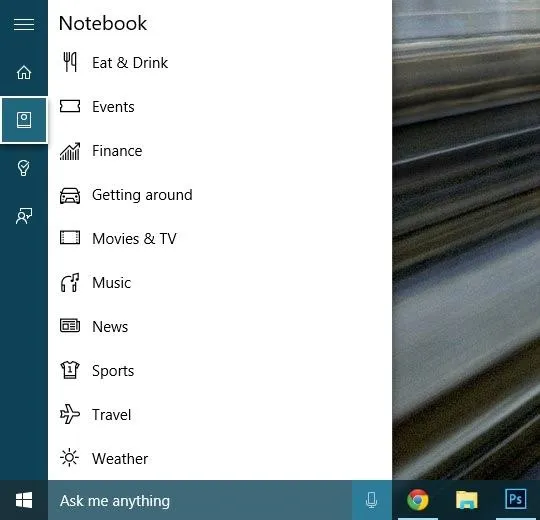Screen dimensions: 540x520
Task: Open Travel notebook settings
Action: point(220,415)
